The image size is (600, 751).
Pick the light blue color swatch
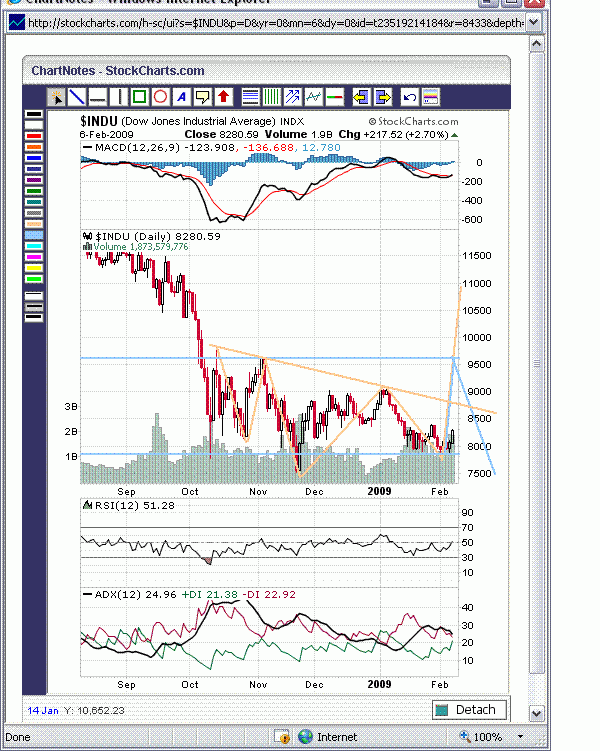click(34, 235)
